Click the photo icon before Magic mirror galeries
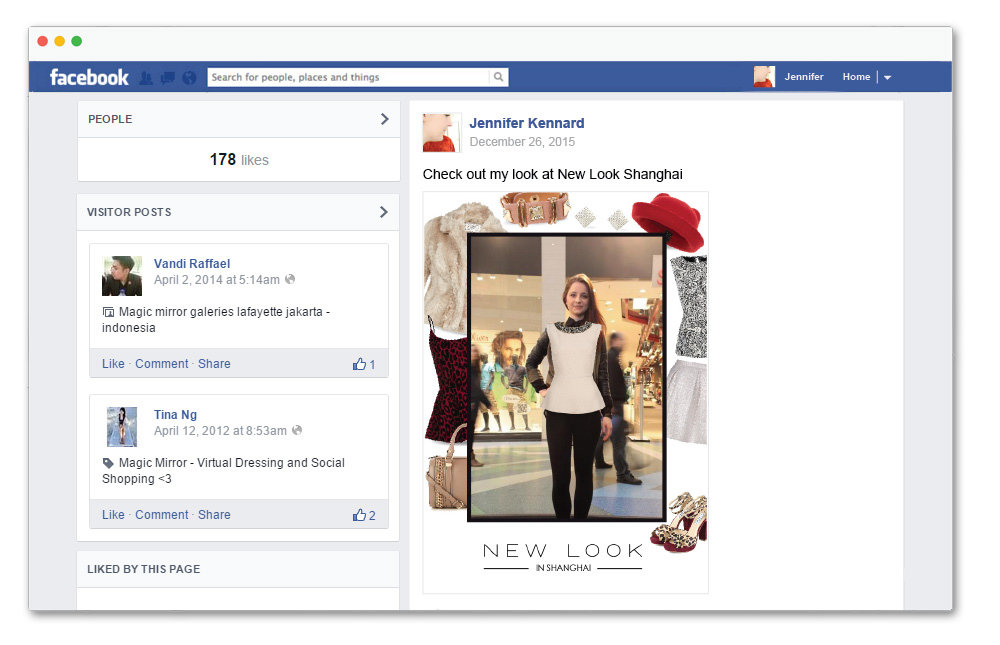Image resolution: width=1000 pixels, height=645 pixels. [108, 312]
